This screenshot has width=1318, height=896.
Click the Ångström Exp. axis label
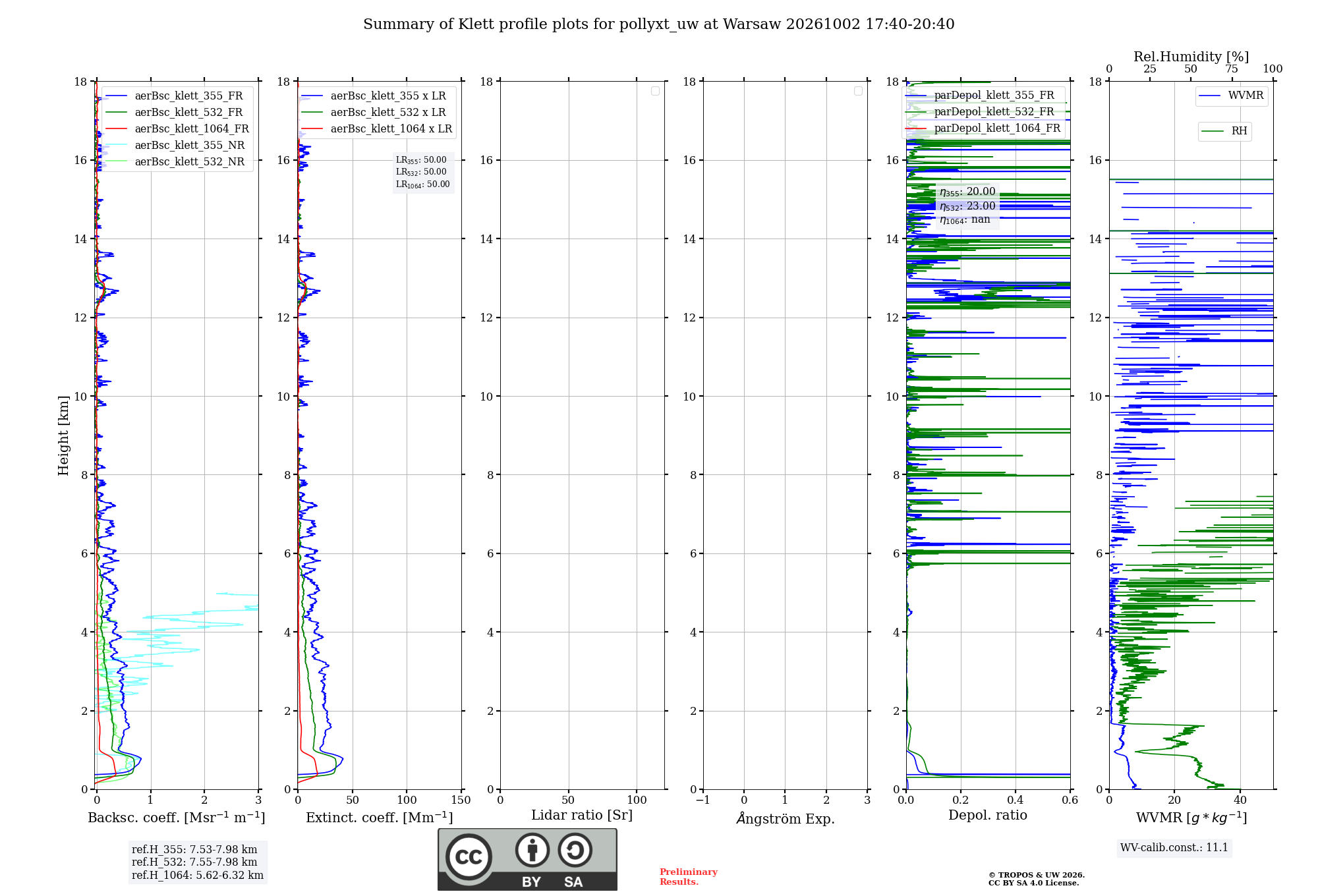[786, 818]
